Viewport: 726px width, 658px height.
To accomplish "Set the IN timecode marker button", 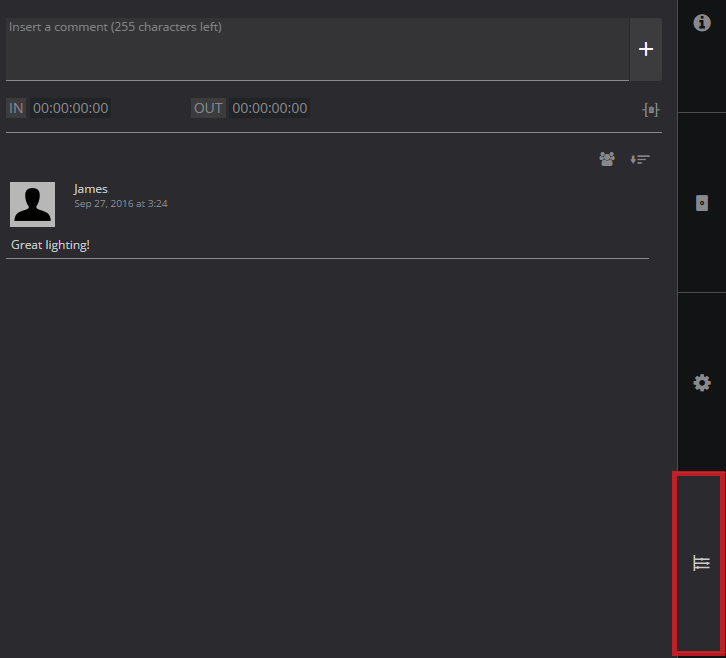I will (x=16, y=108).
